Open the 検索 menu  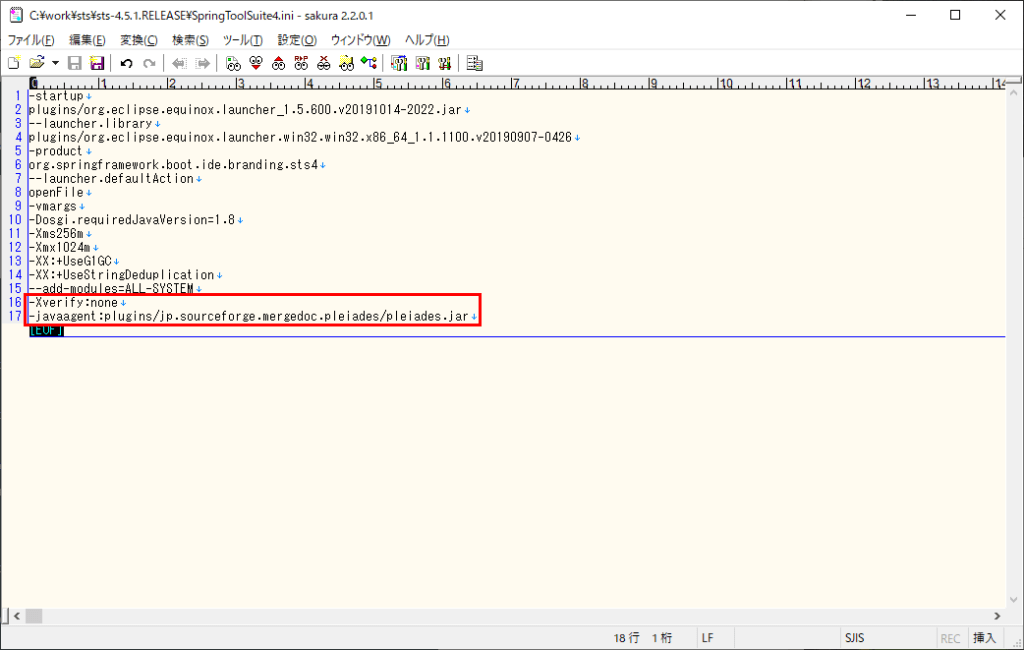click(x=189, y=40)
